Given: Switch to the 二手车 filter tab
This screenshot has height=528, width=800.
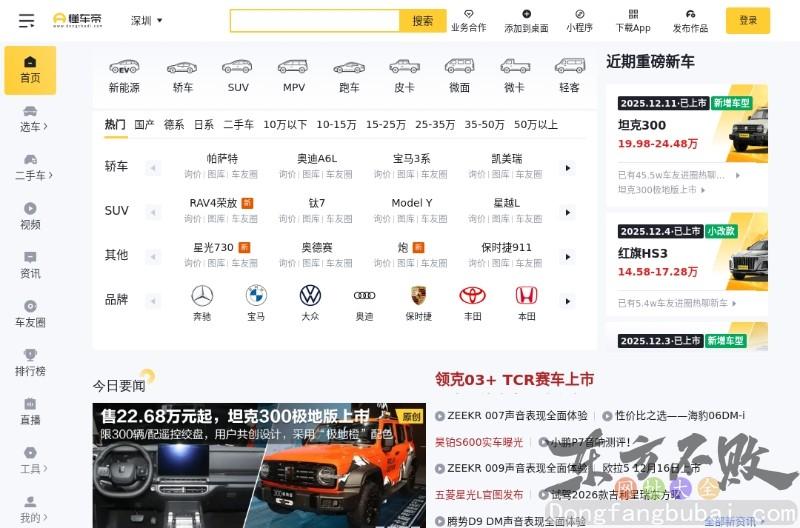Looking at the screenshot, I should [238, 124].
